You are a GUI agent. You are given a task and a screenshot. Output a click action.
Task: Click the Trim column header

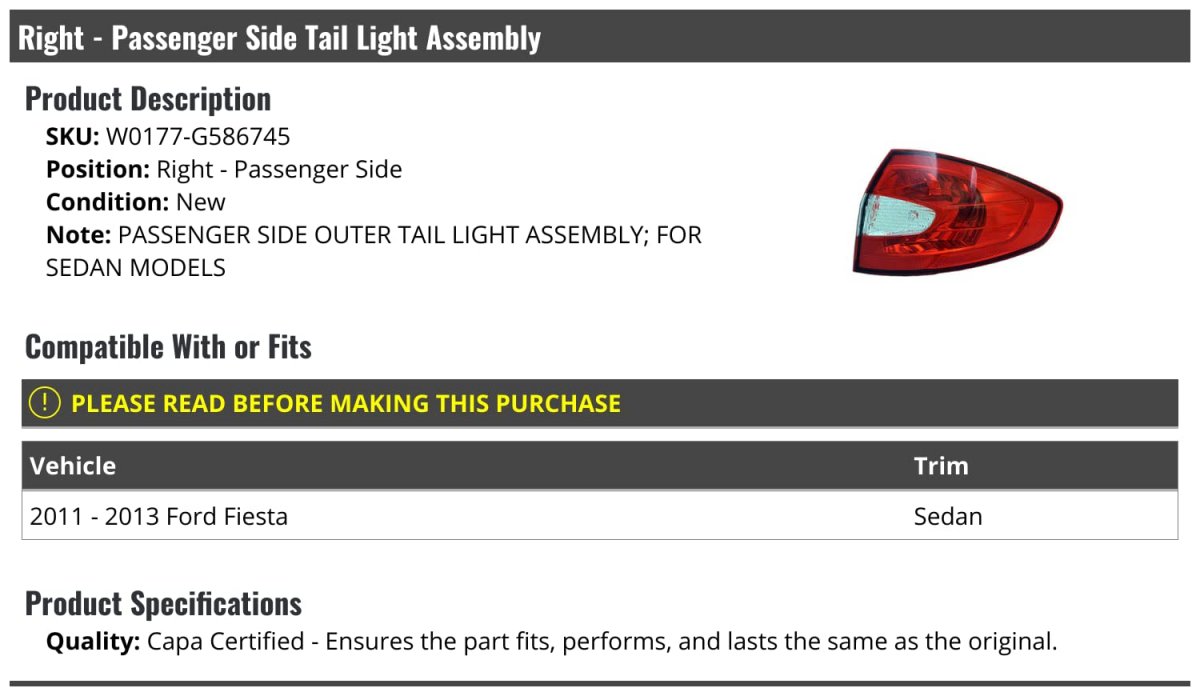tap(941, 466)
